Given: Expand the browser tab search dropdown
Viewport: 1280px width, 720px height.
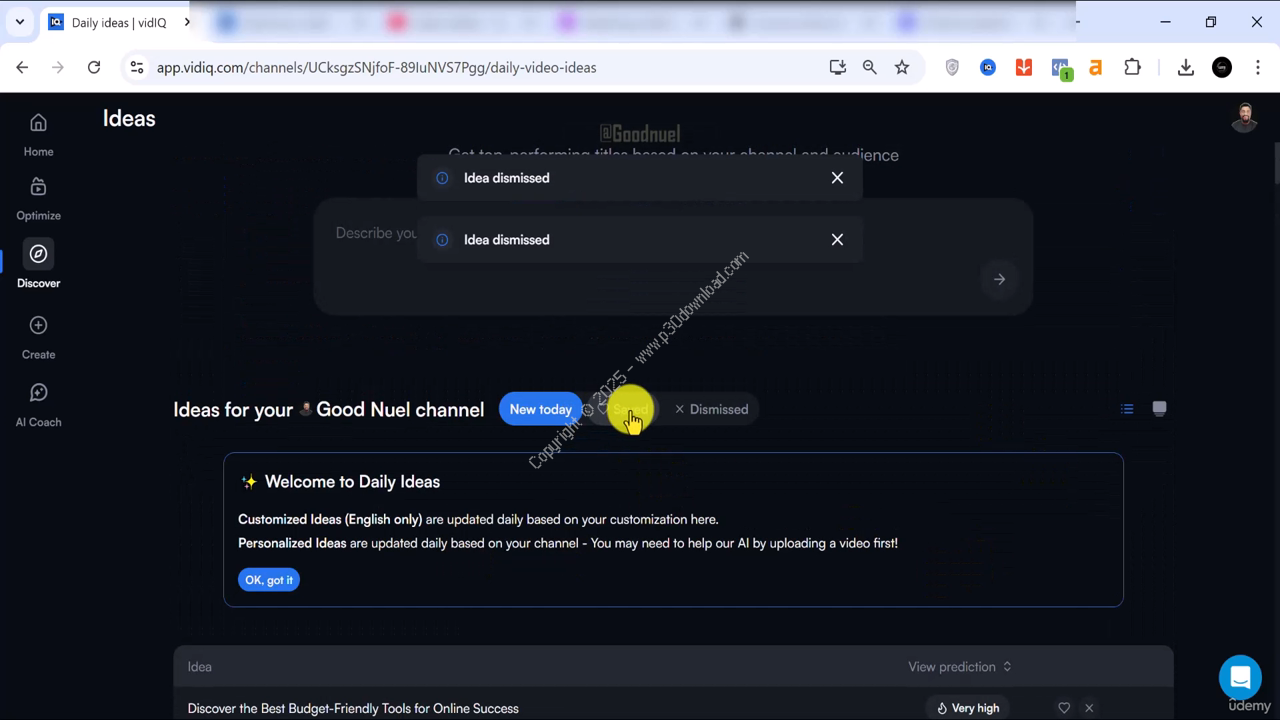Looking at the screenshot, I should (19, 22).
